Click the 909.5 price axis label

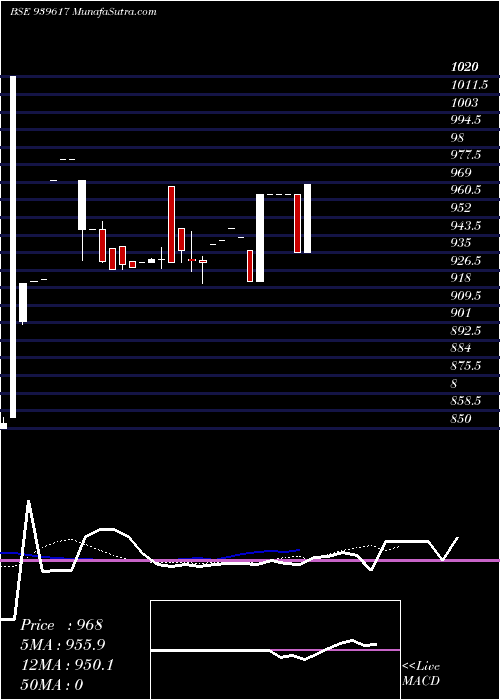(466, 296)
